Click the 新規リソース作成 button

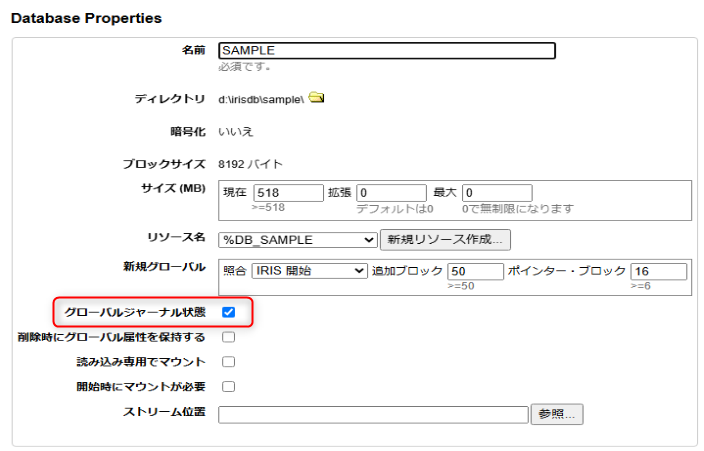(x=445, y=240)
